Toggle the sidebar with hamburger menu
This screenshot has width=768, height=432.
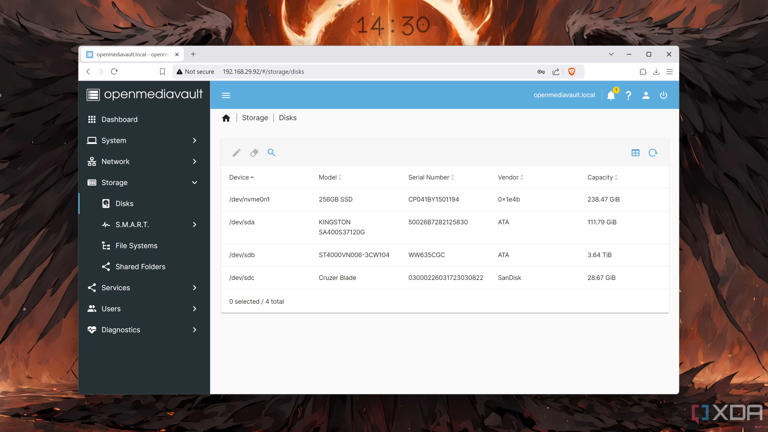(226, 96)
